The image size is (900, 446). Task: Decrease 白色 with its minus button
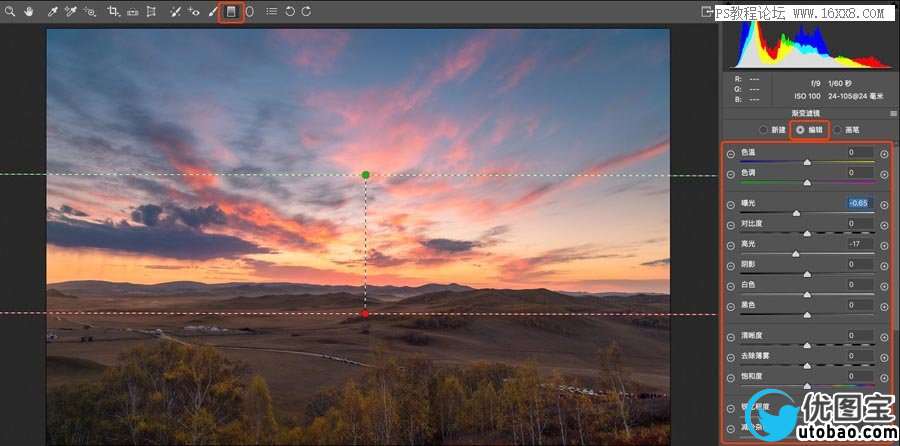click(x=730, y=286)
